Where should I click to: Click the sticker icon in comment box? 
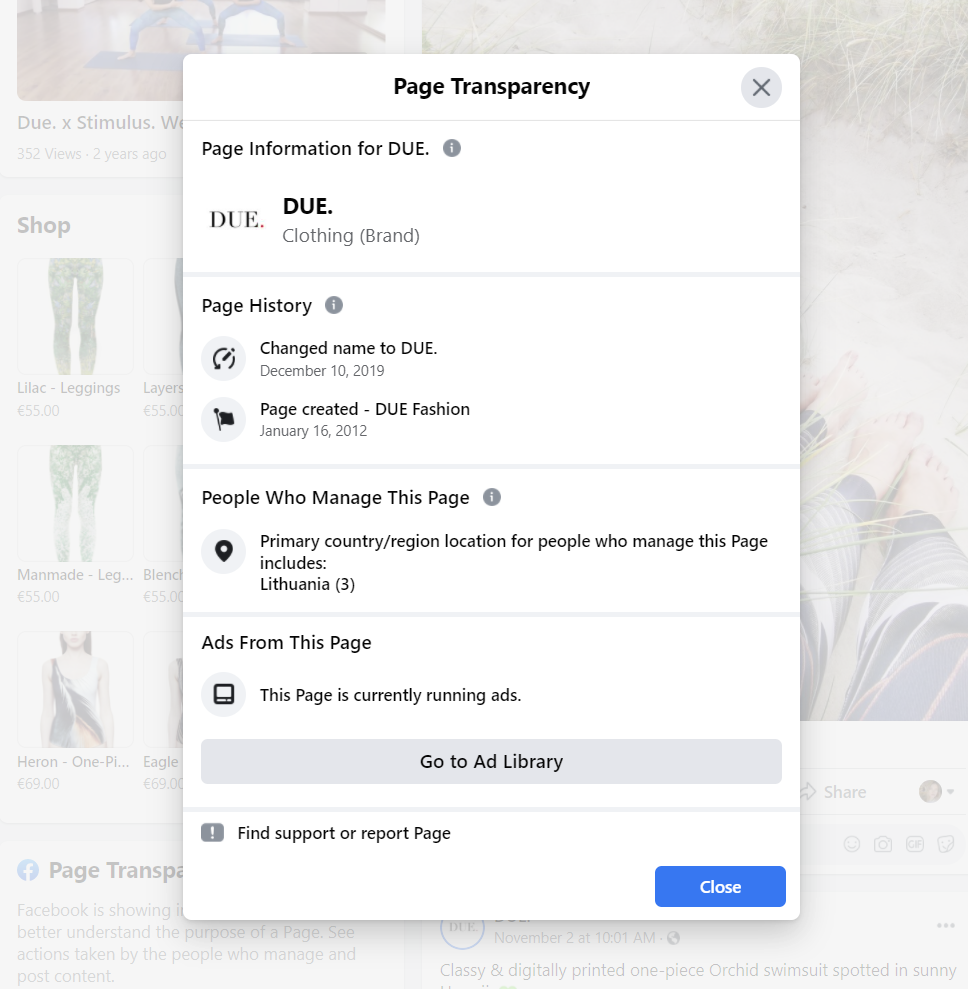pos(946,844)
